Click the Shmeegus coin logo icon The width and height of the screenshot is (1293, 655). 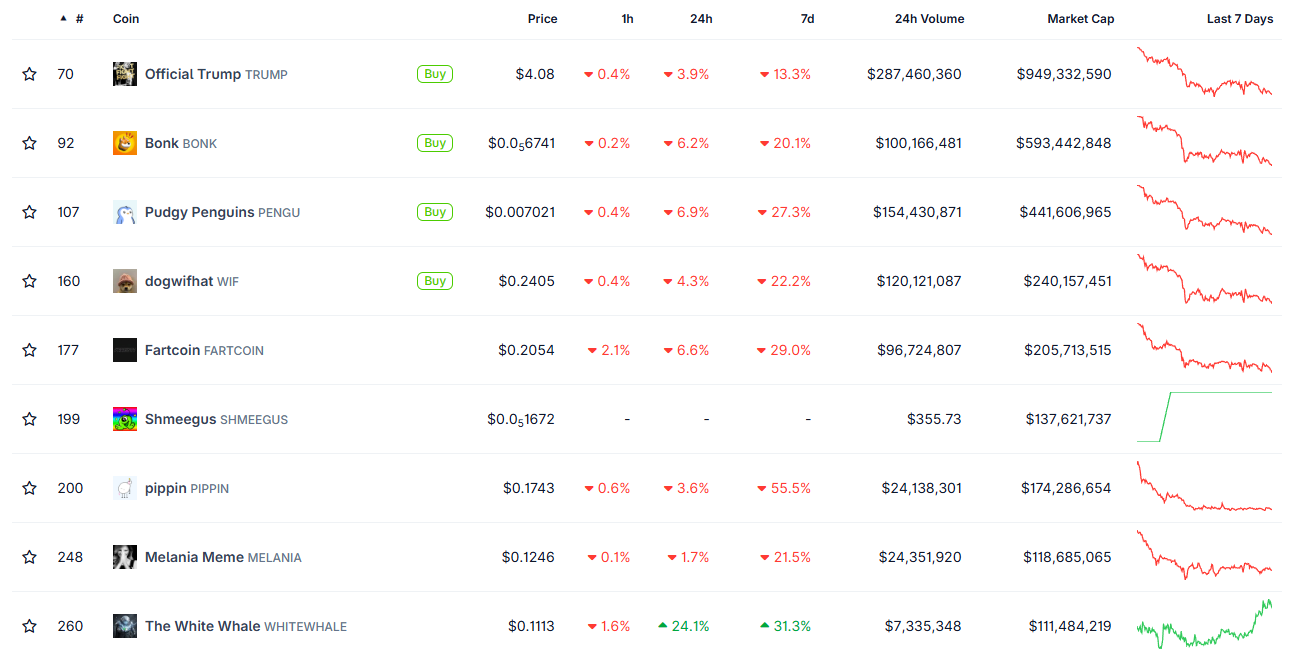125,419
